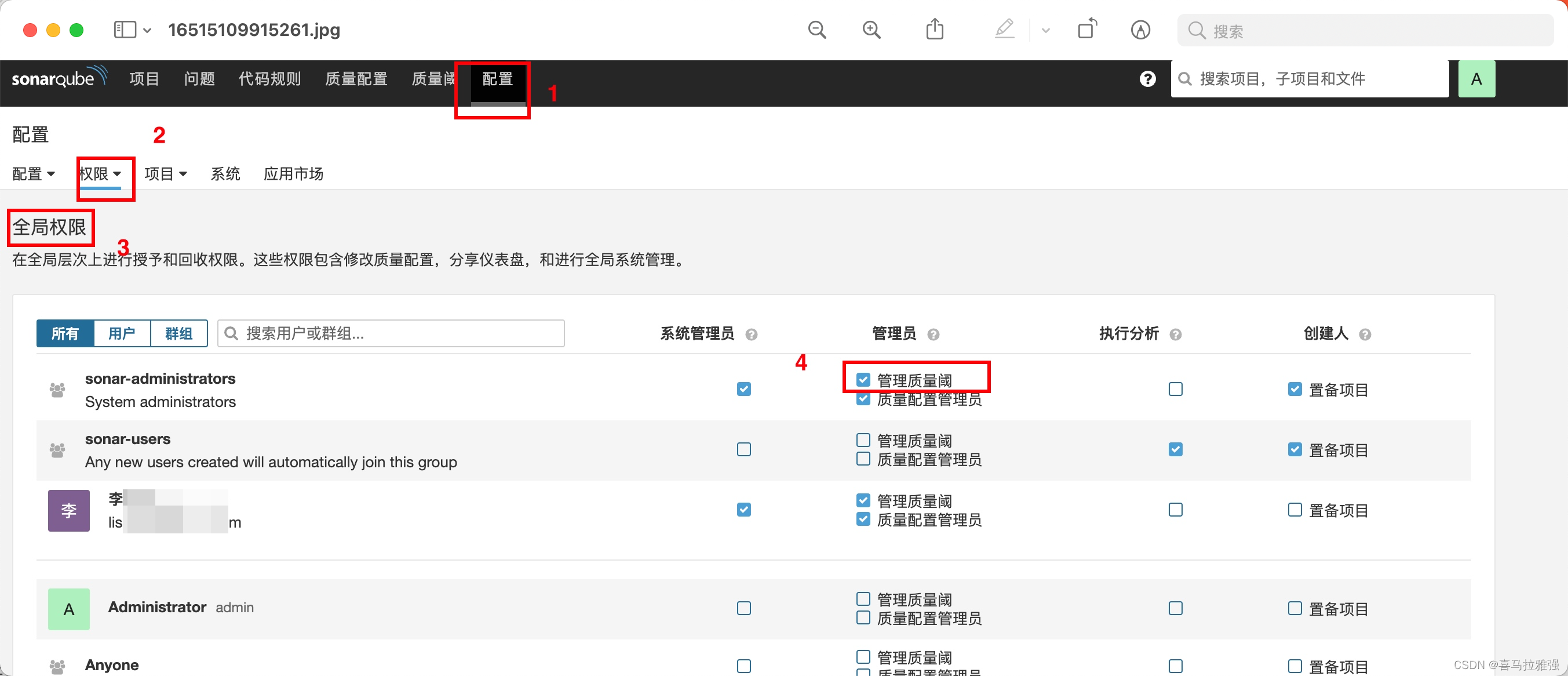Open the markup options chevron
This screenshot has width=1568, height=676.
[1045, 30]
